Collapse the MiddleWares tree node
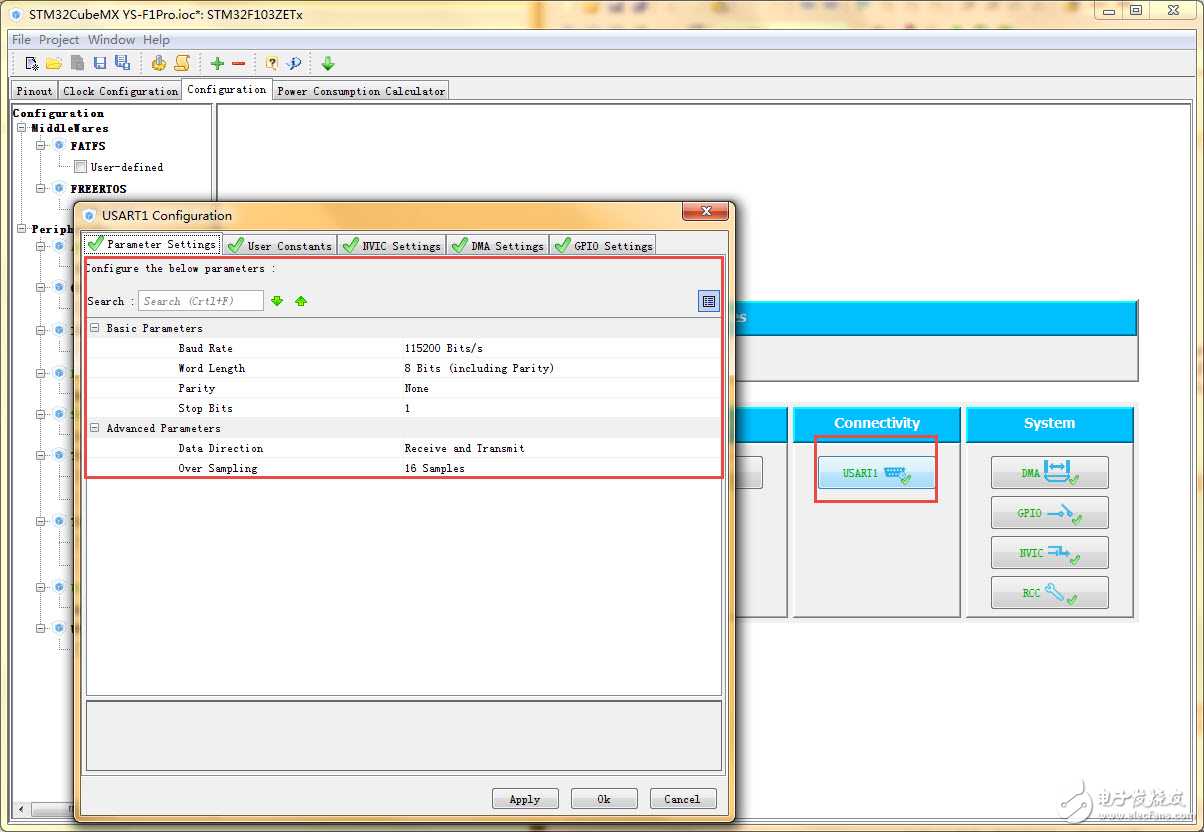The image size is (1204, 832). (21, 128)
